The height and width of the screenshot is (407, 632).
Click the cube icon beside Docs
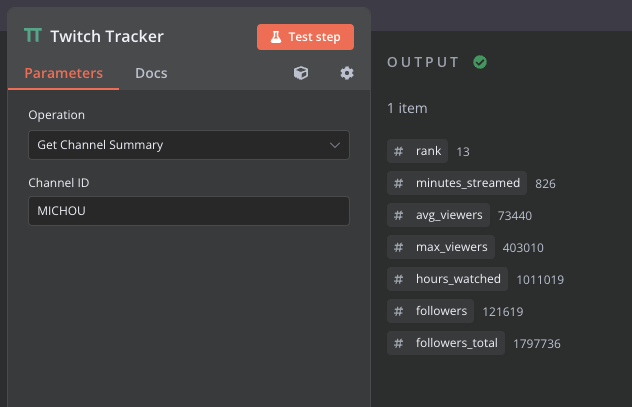301,73
